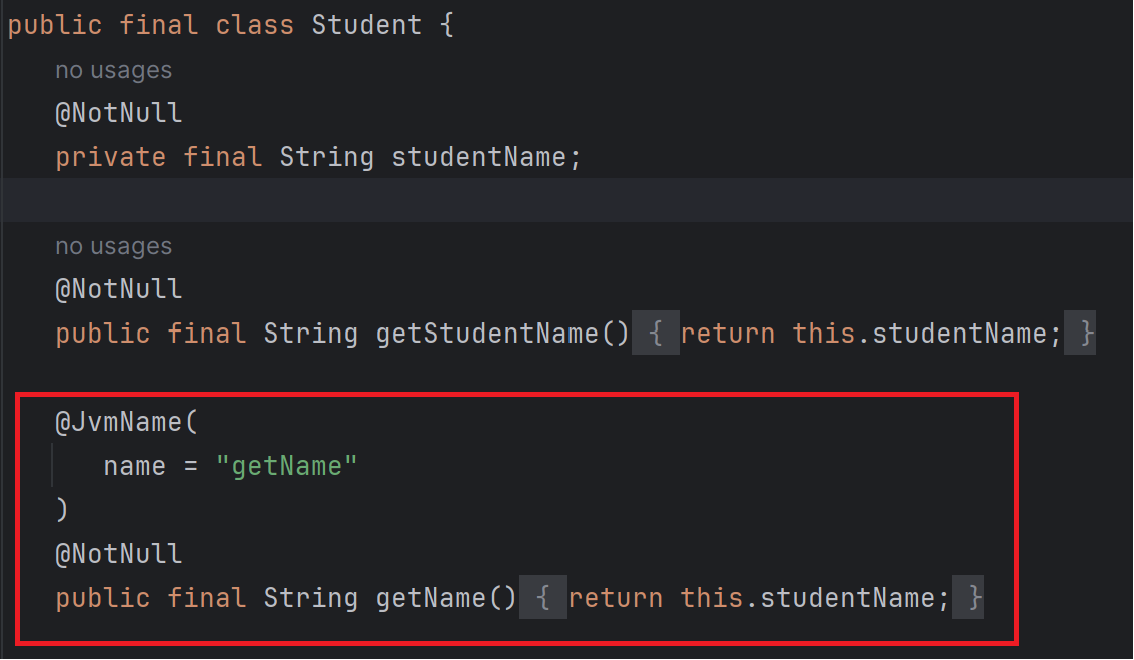
Task: Click the closing fold brace of getName
Action: [968, 598]
